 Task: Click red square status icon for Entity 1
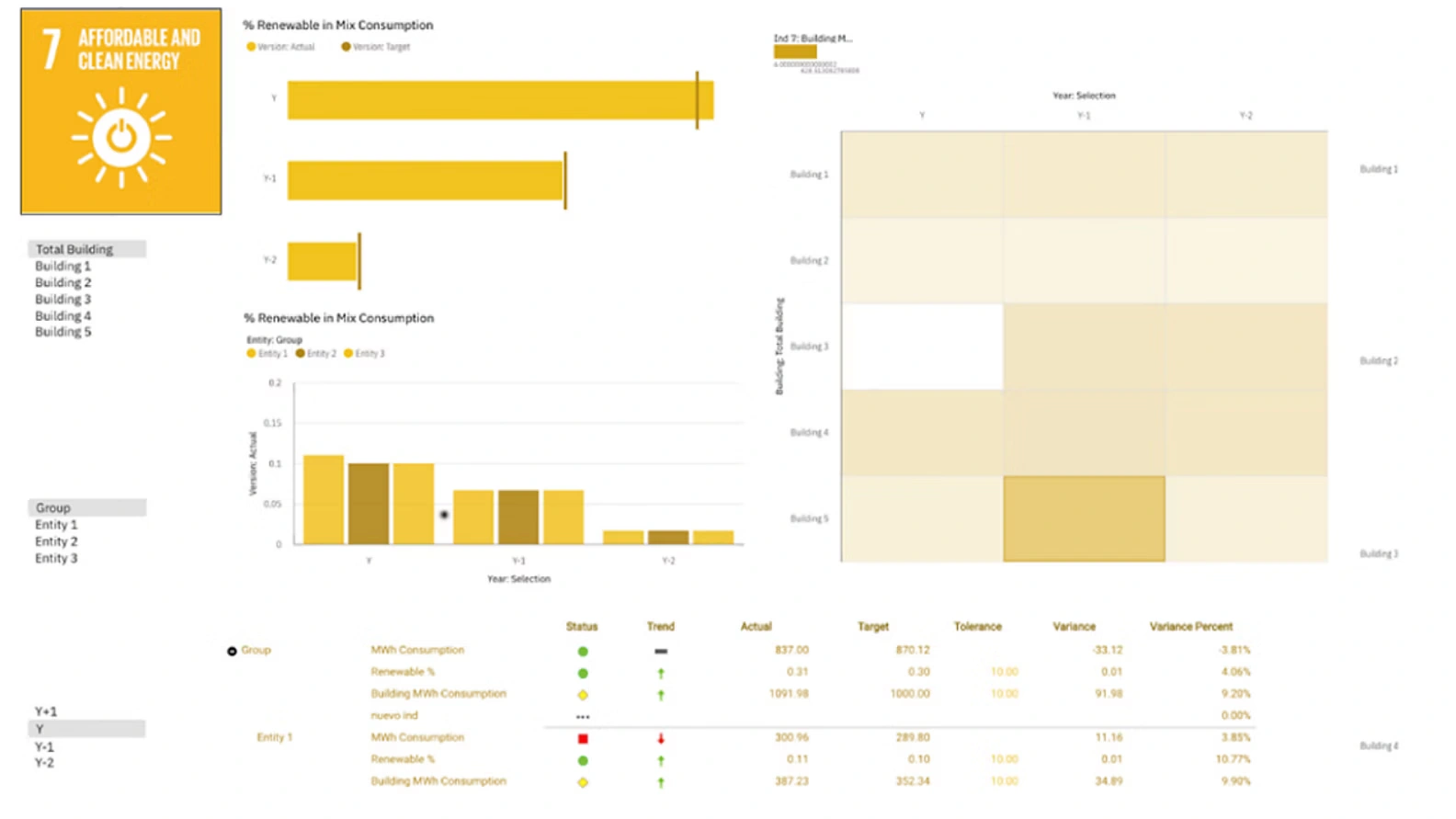coord(583,738)
